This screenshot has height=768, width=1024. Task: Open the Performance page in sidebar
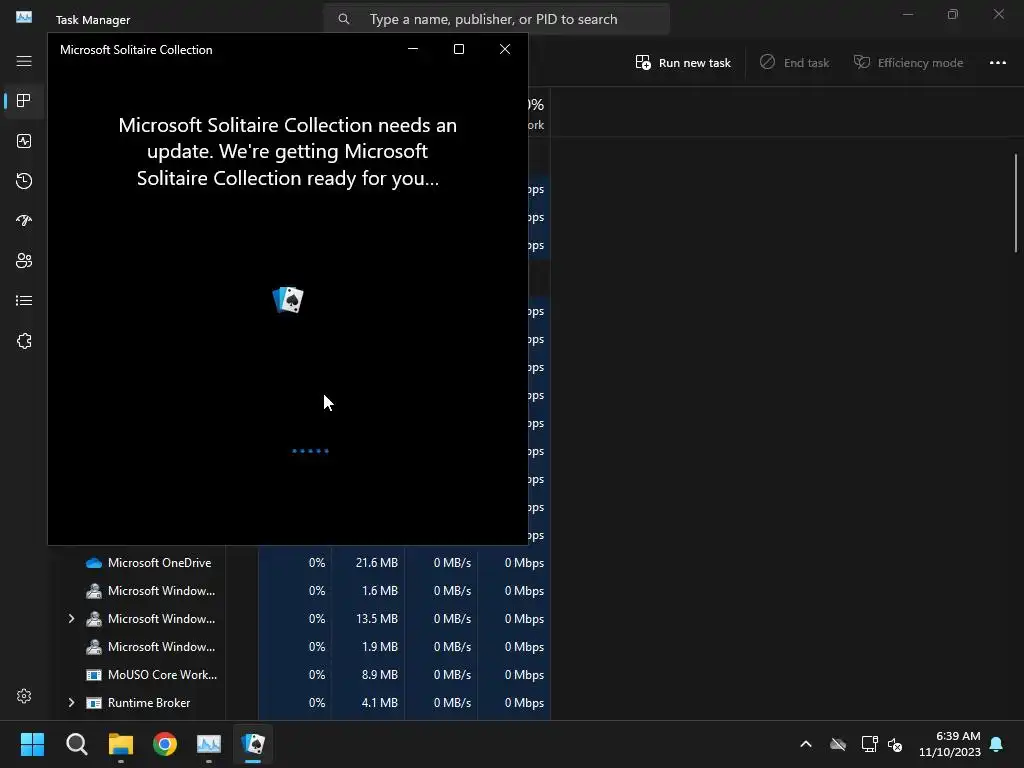tap(24, 141)
